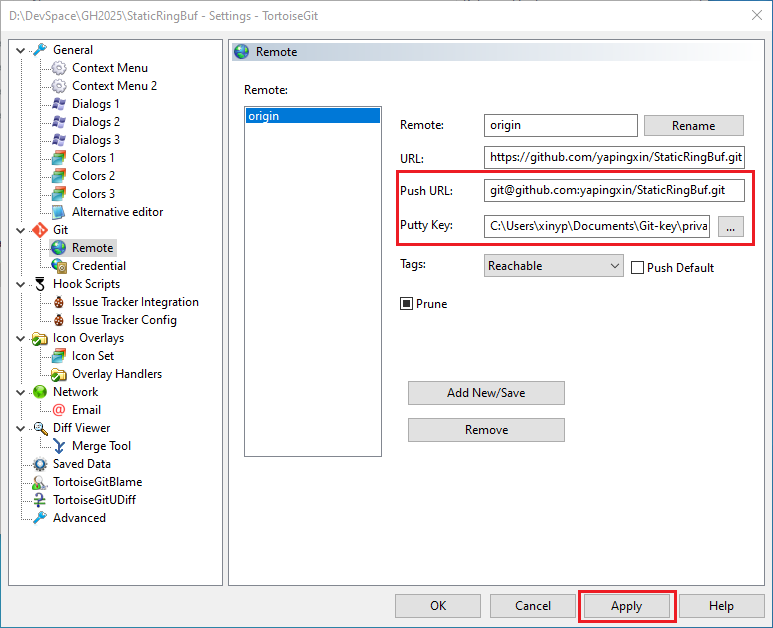Close the TortoiseGit Settings window
Image resolution: width=773 pixels, height=628 pixels.
coord(757,15)
